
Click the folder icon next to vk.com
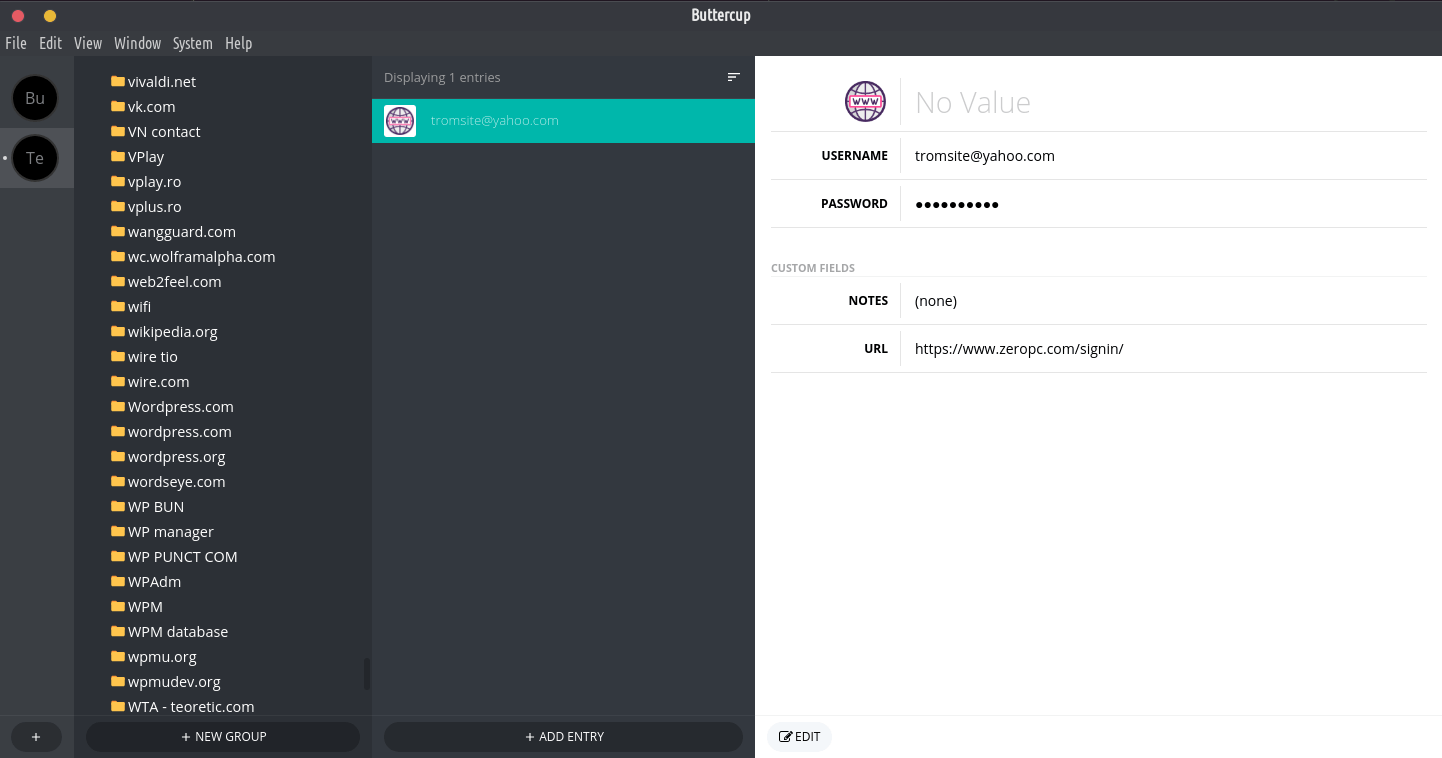(118, 106)
